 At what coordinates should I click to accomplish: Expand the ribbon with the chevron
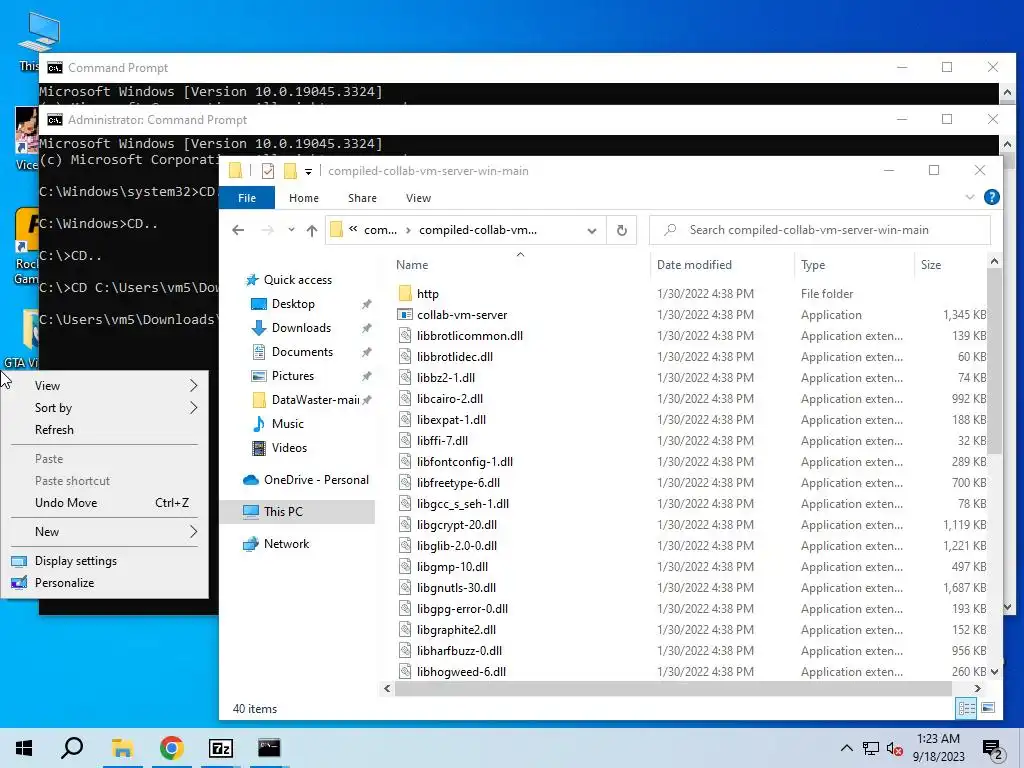970,197
